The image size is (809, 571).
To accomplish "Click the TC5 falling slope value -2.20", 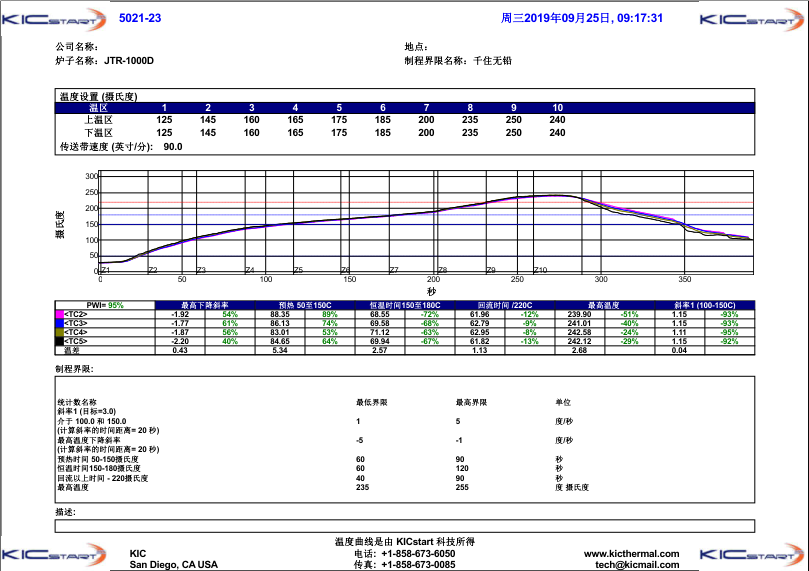I will 180,341.
